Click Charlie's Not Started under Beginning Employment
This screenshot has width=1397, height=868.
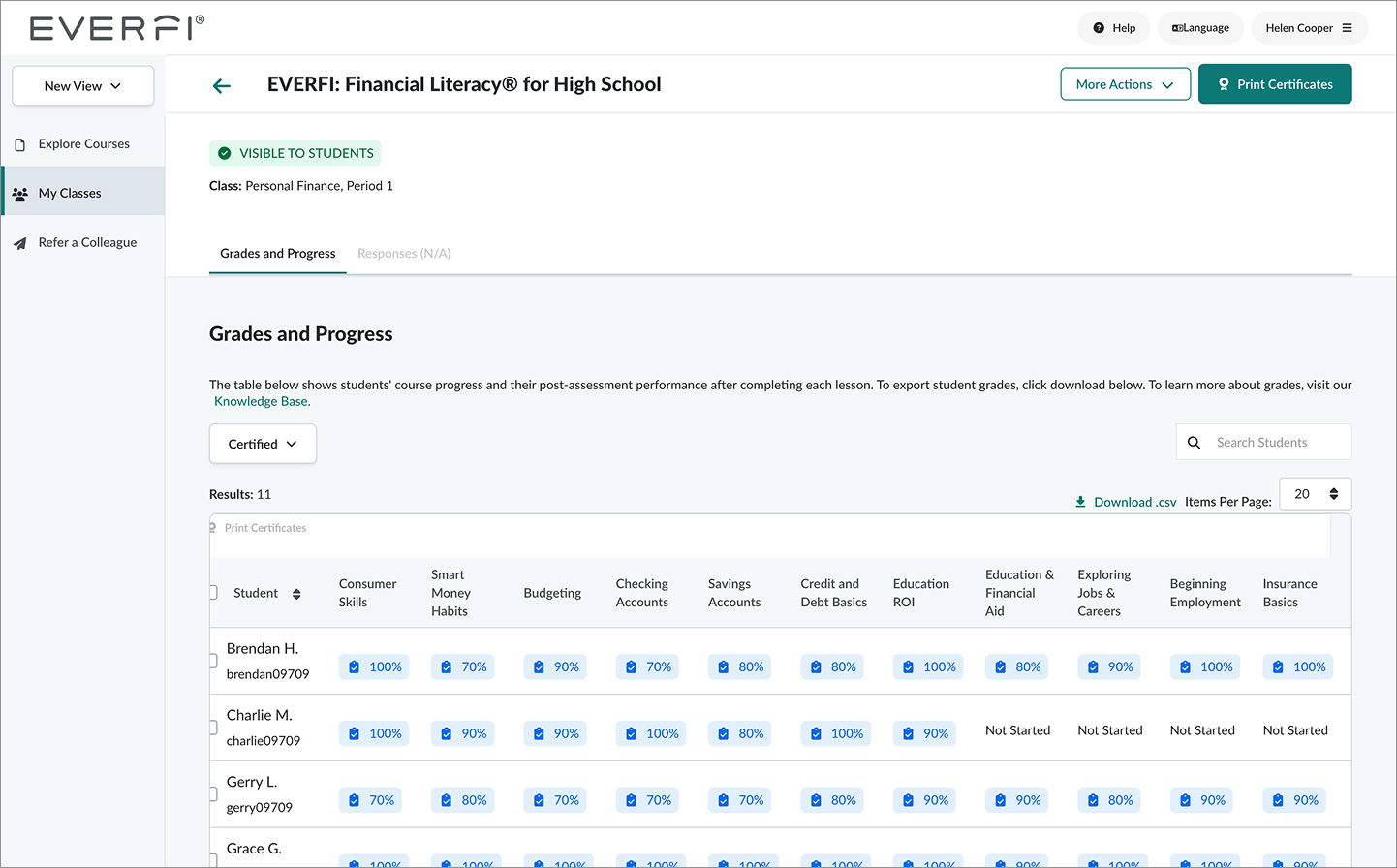pos(1202,730)
